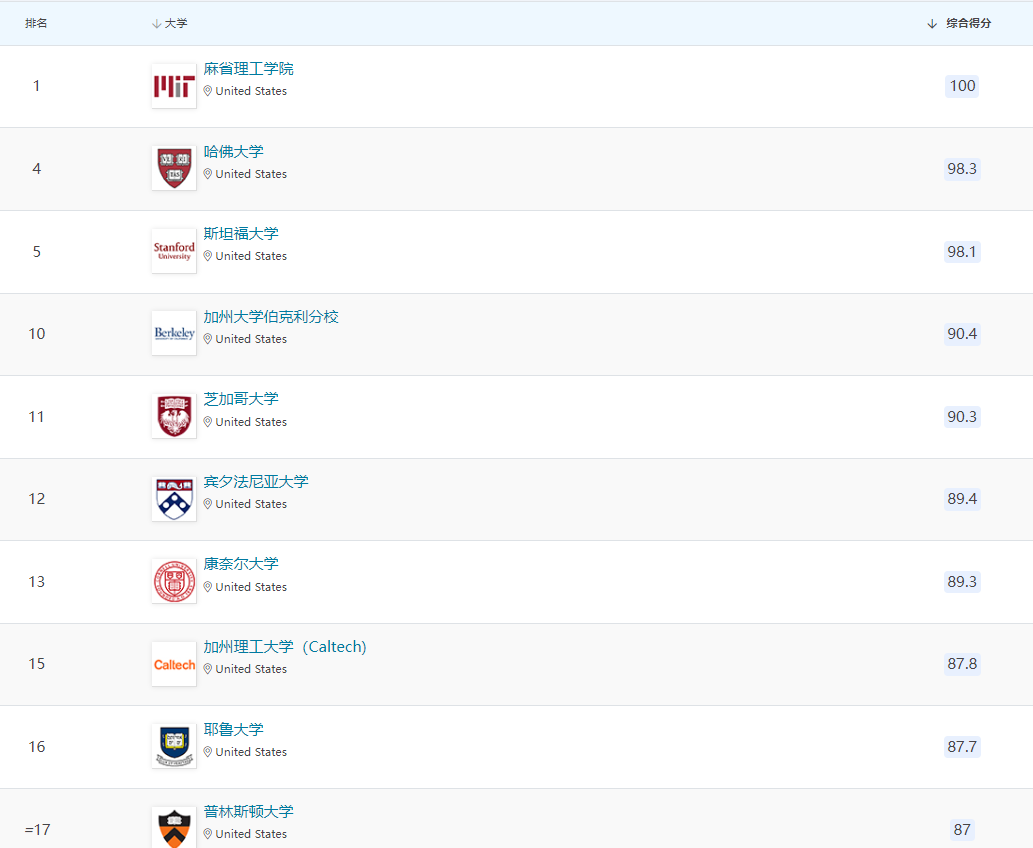Click the location pin under 耶鲁大学
The height and width of the screenshot is (848, 1033).
208,752
